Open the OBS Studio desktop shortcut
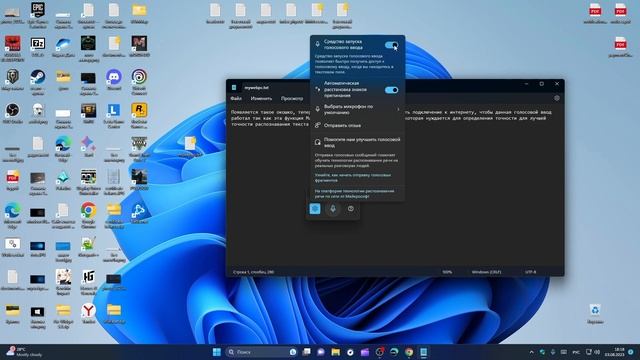The width and height of the screenshot is (640, 360). [12, 113]
